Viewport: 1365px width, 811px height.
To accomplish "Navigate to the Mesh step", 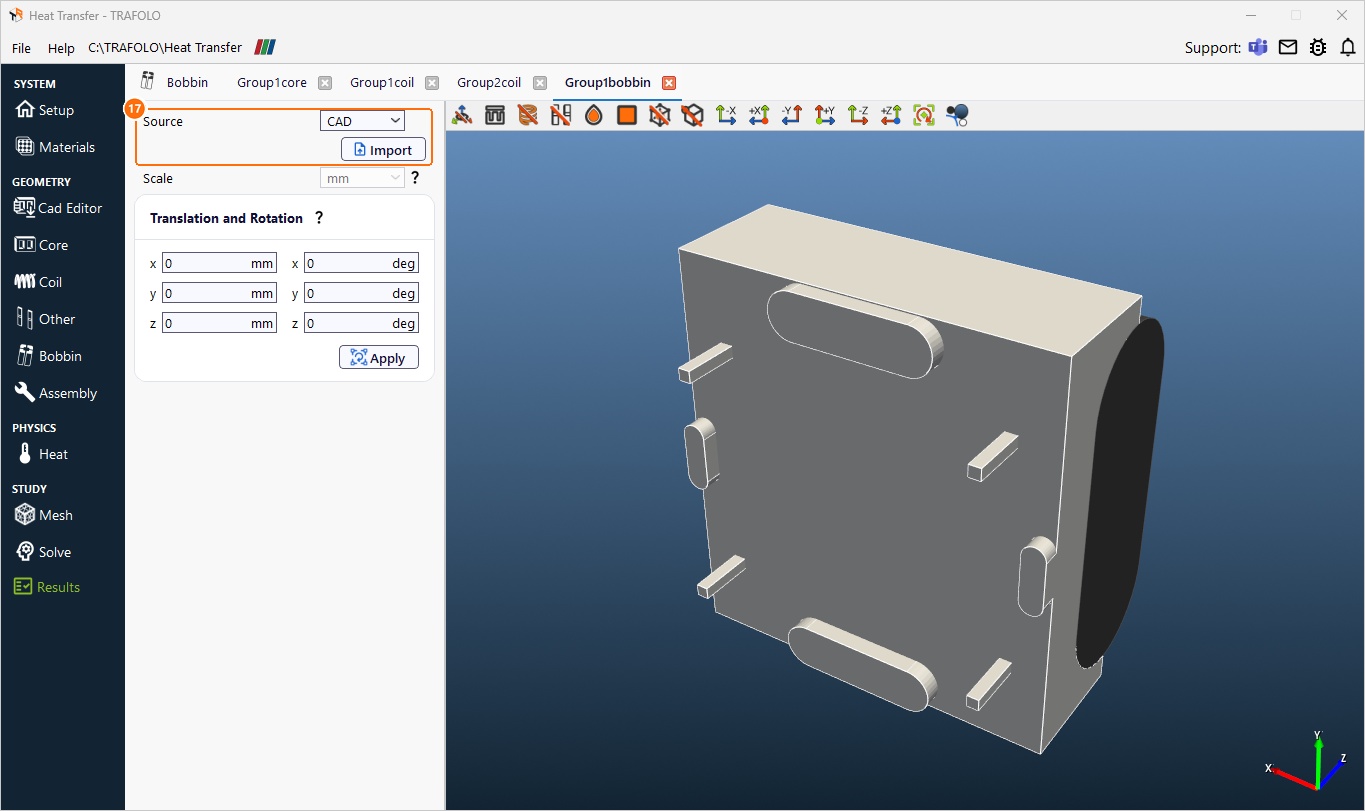I will tap(44, 515).
